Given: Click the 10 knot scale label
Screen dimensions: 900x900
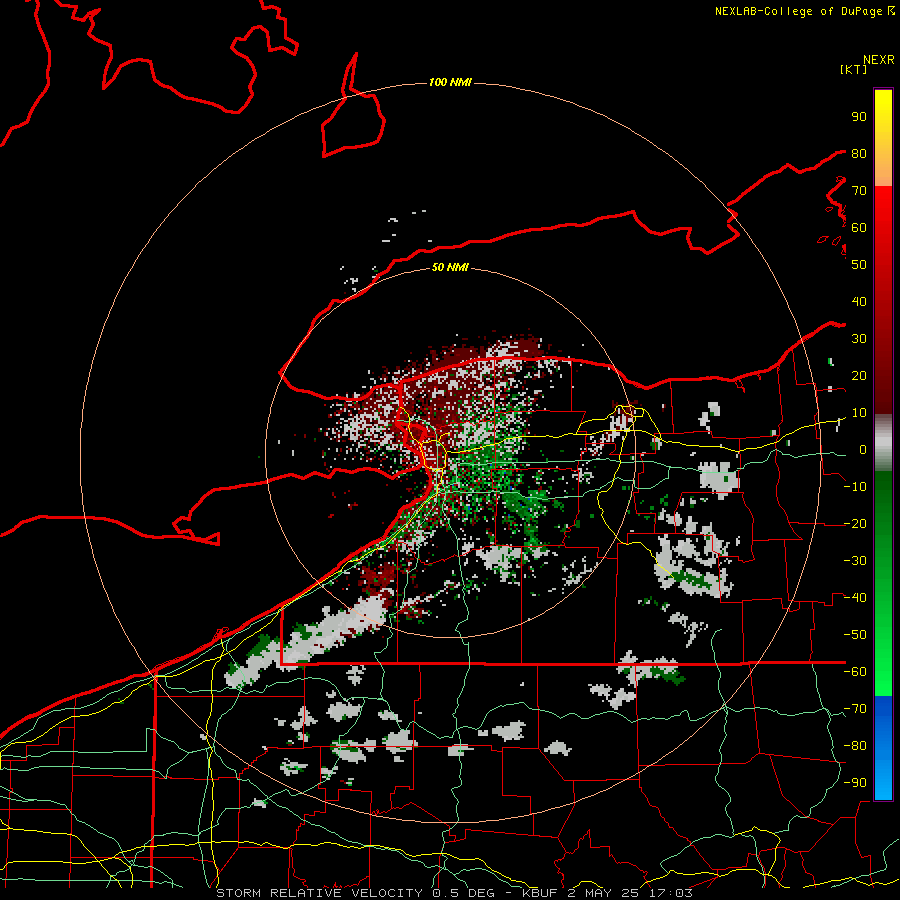Looking at the screenshot, I should (x=859, y=413).
